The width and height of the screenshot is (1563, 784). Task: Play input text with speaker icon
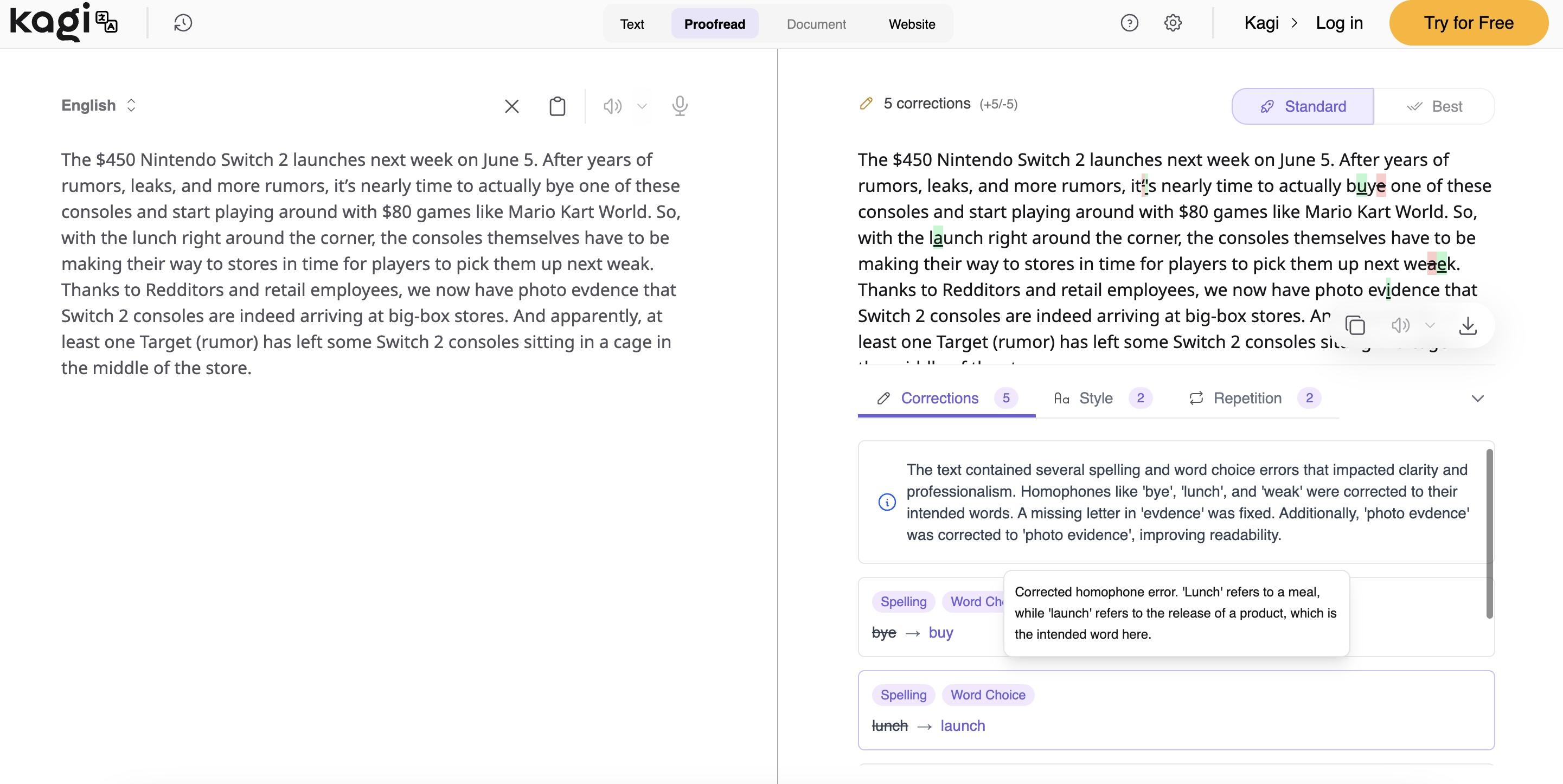point(612,106)
